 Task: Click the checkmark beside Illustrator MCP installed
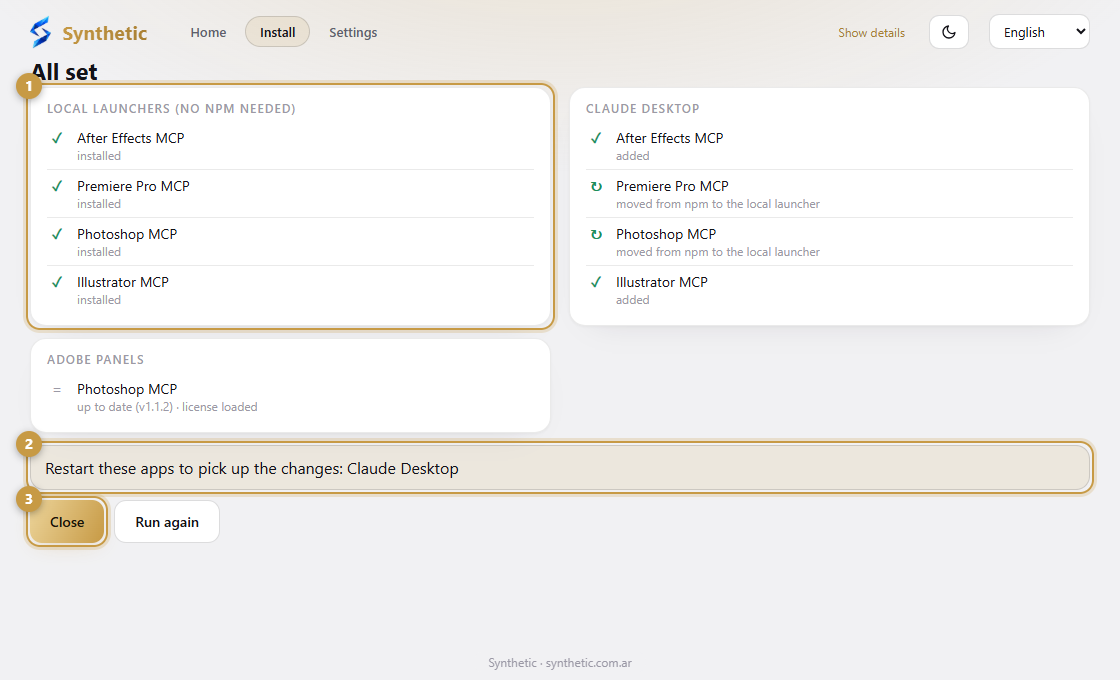coord(57,282)
